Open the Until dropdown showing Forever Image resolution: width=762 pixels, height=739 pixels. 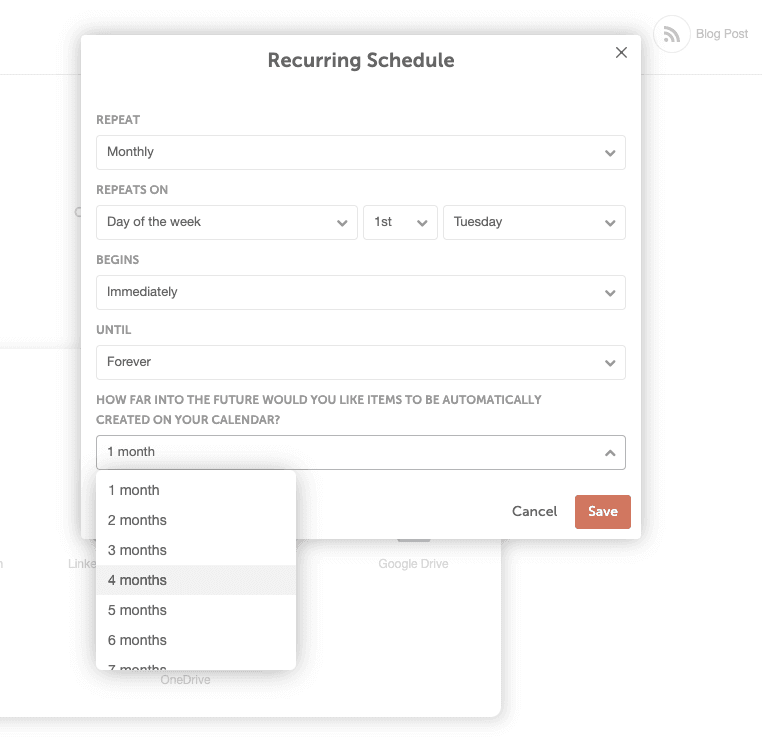(x=360, y=362)
